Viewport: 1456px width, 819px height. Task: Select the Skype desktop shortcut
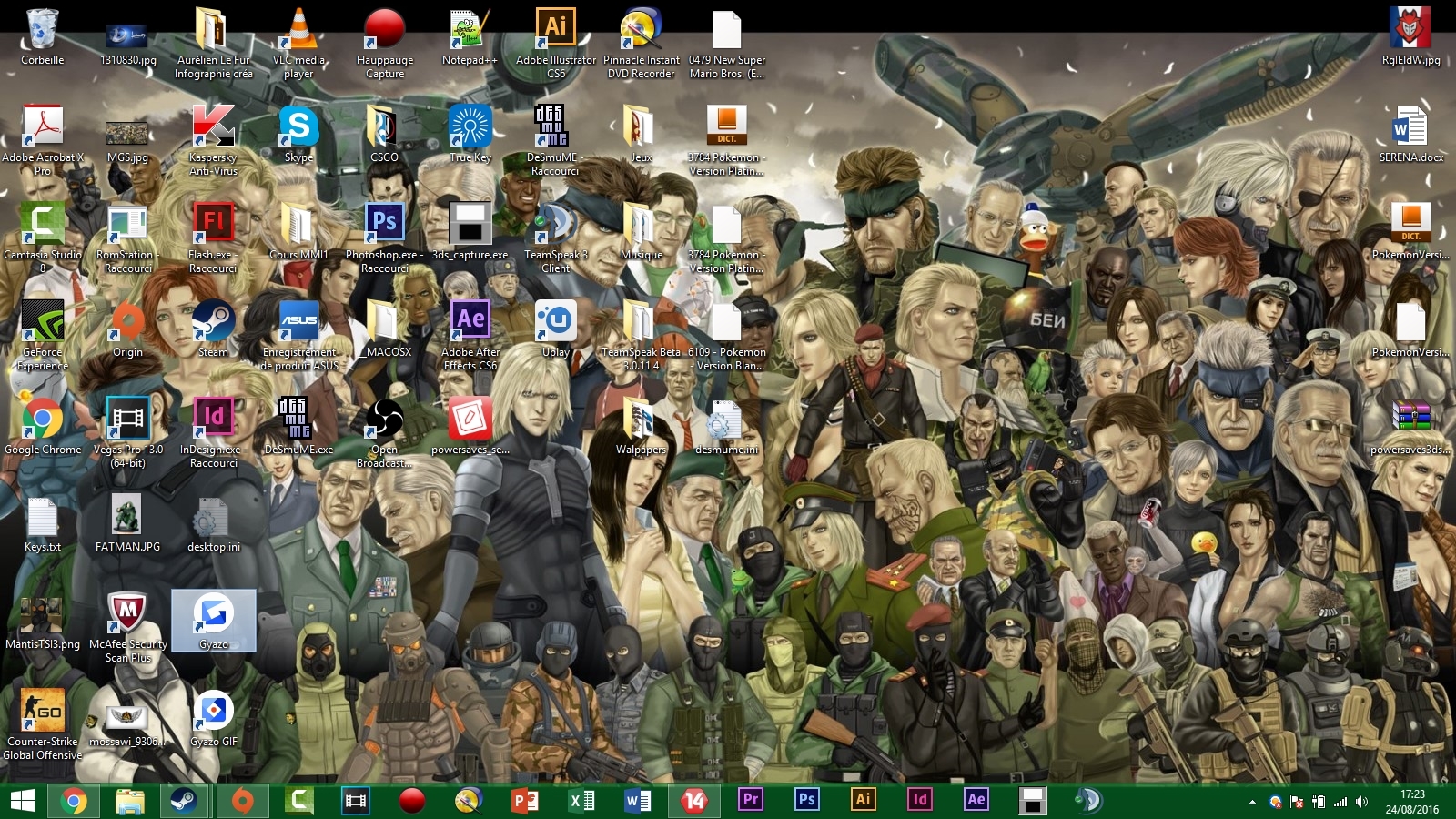pyautogui.click(x=299, y=134)
